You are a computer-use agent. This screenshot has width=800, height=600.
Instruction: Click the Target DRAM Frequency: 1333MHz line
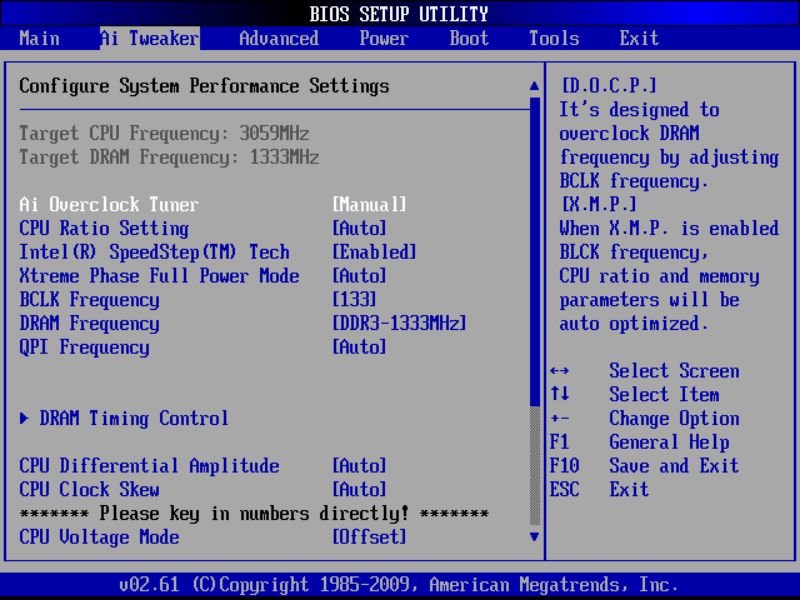click(x=169, y=157)
